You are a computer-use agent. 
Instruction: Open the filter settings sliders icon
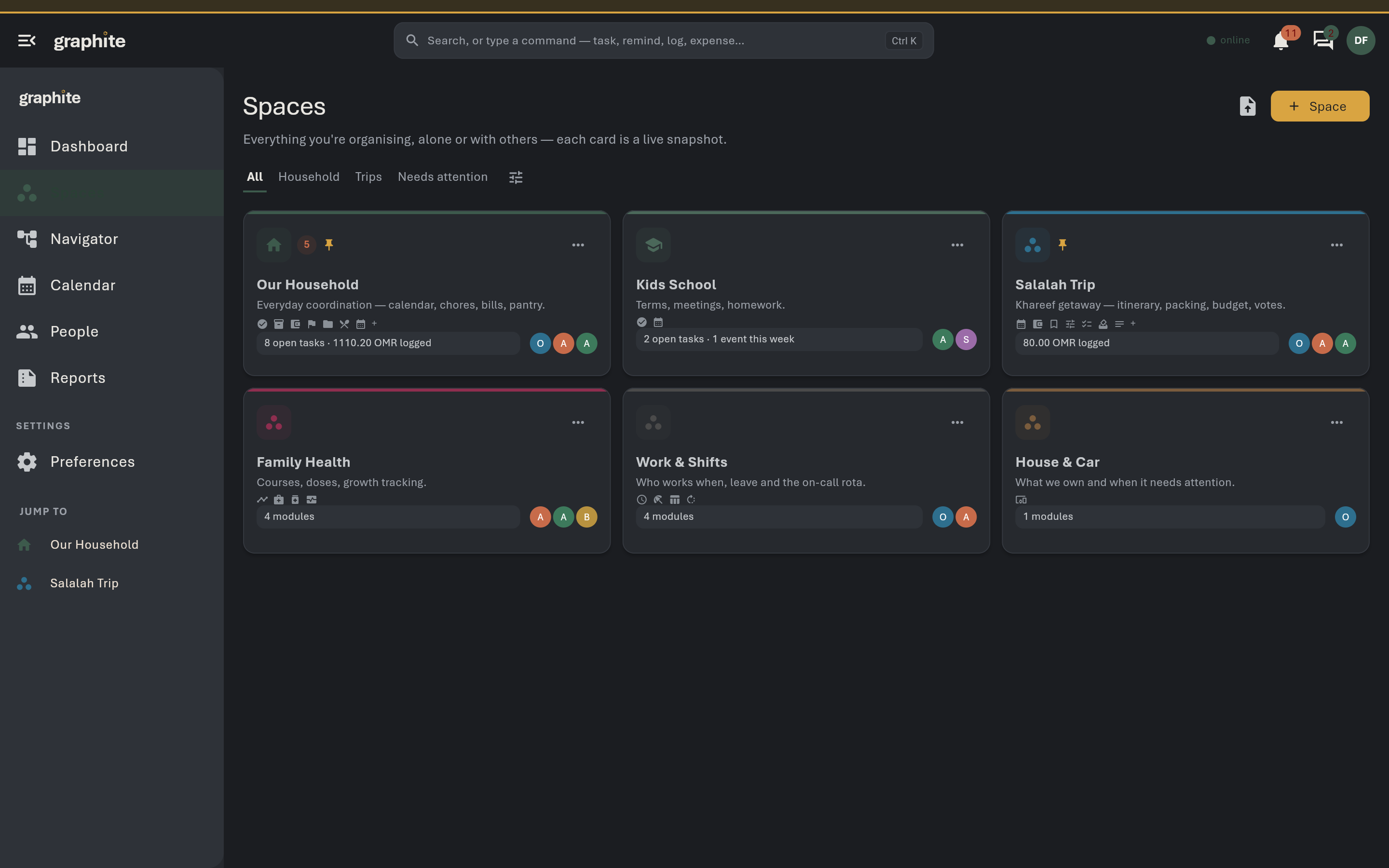click(x=516, y=177)
